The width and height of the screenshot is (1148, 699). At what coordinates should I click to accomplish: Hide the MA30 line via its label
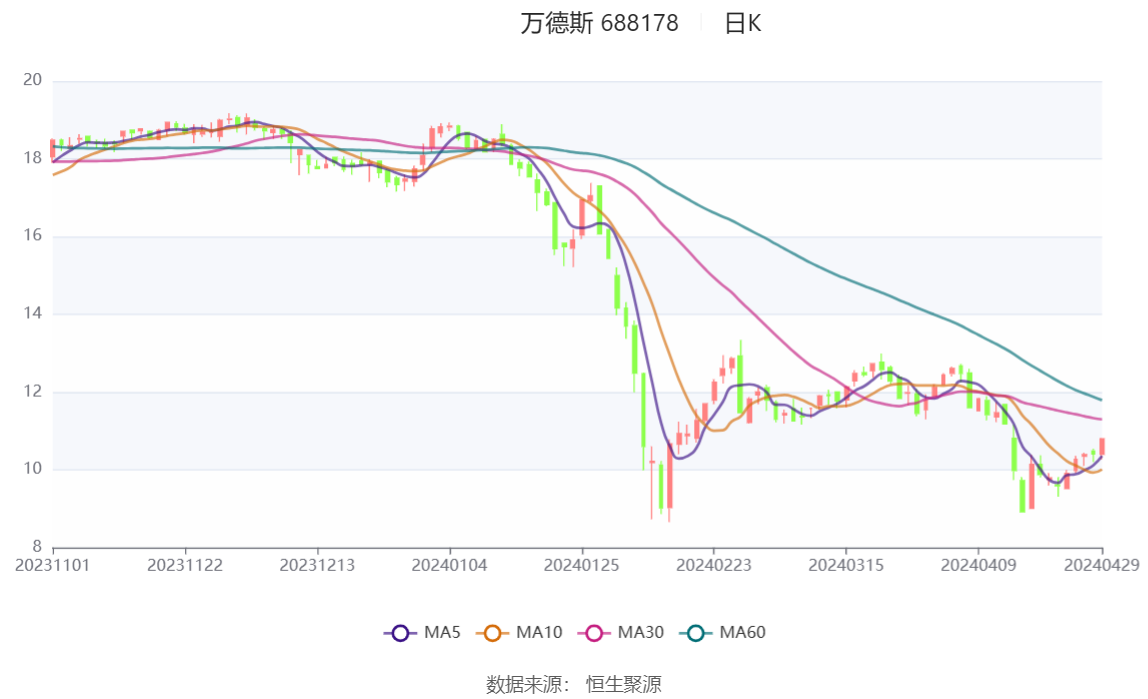641,633
